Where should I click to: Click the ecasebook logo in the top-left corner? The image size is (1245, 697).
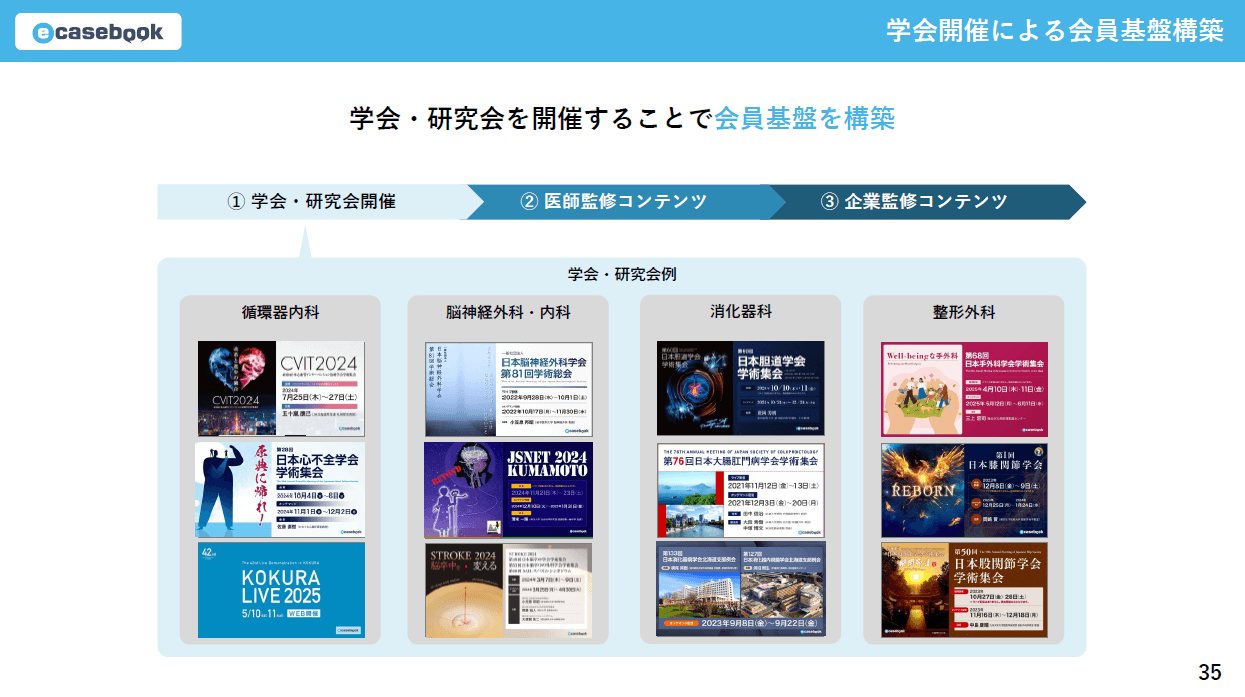tap(97, 31)
